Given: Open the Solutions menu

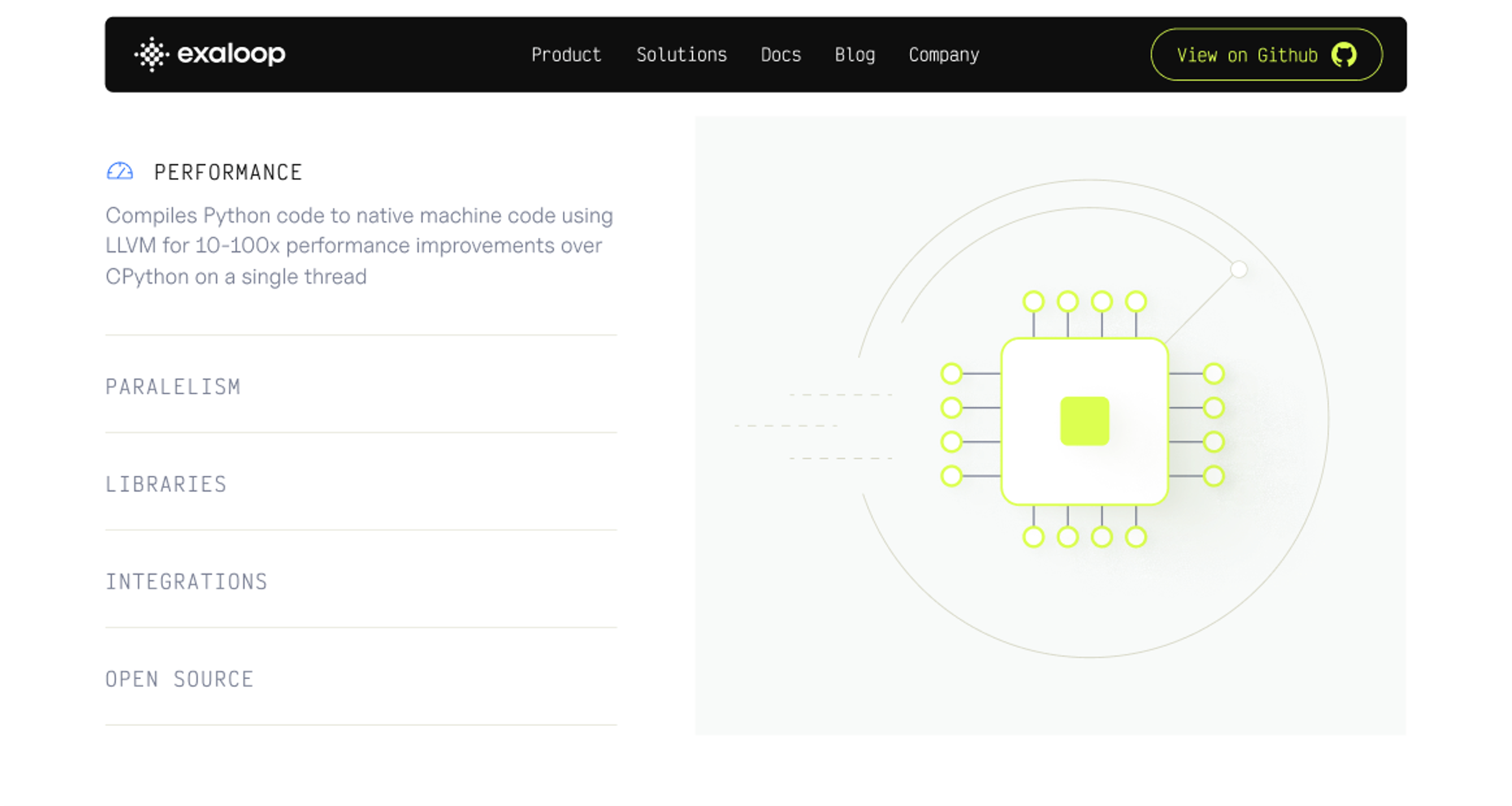Looking at the screenshot, I should click(x=682, y=55).
